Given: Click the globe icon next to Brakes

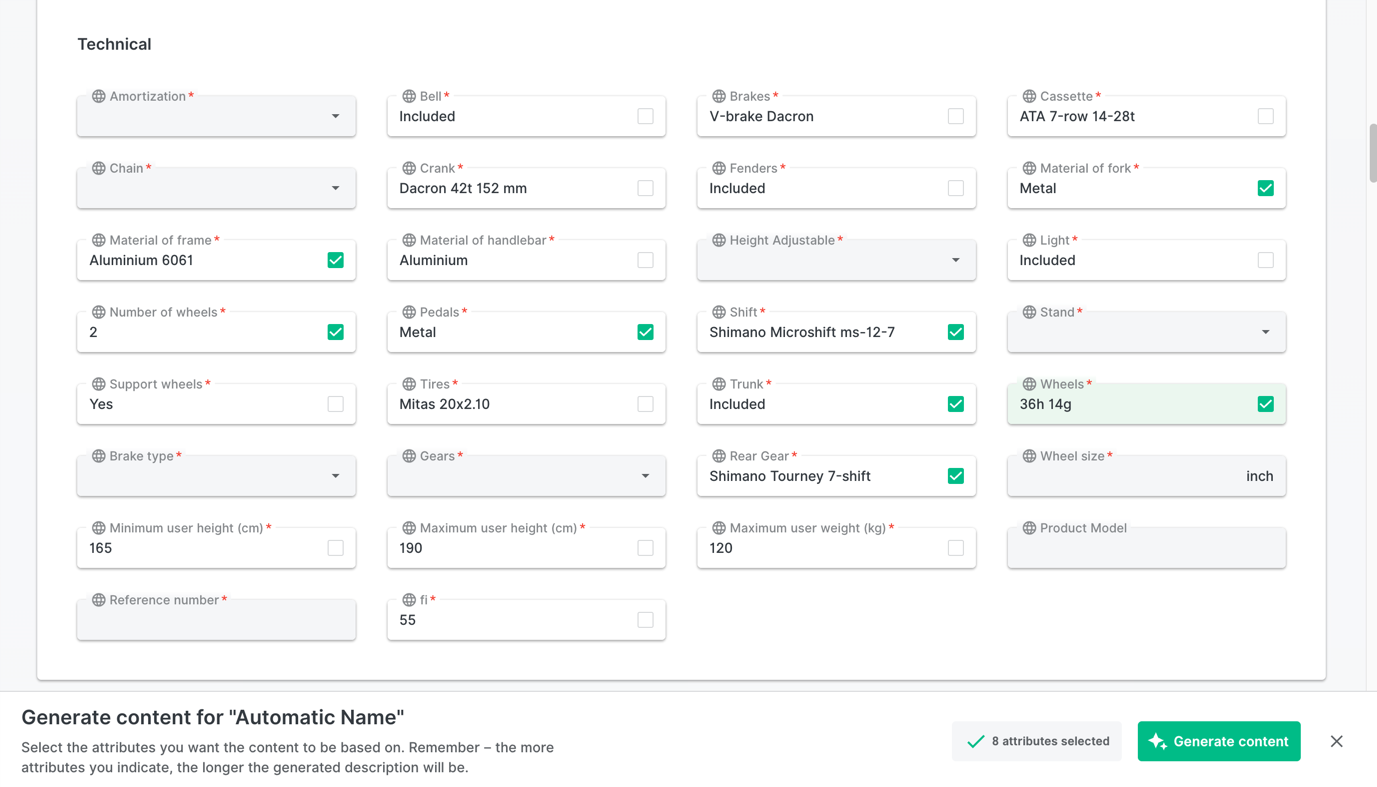Looking at the screenshot, I should tap(718, 96).
